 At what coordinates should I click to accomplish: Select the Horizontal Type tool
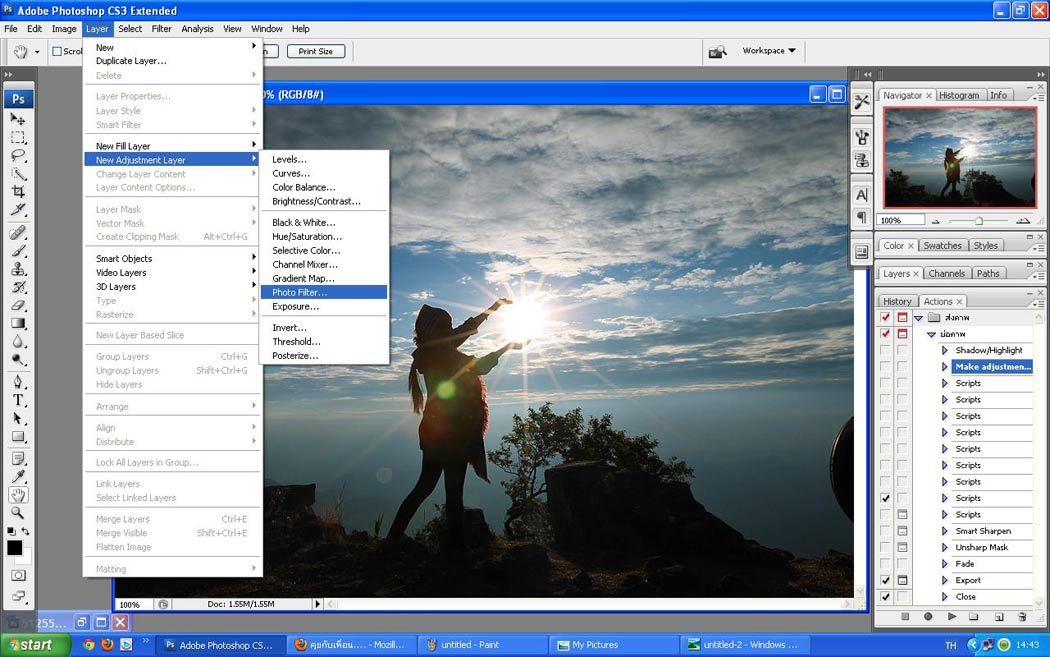18,400
